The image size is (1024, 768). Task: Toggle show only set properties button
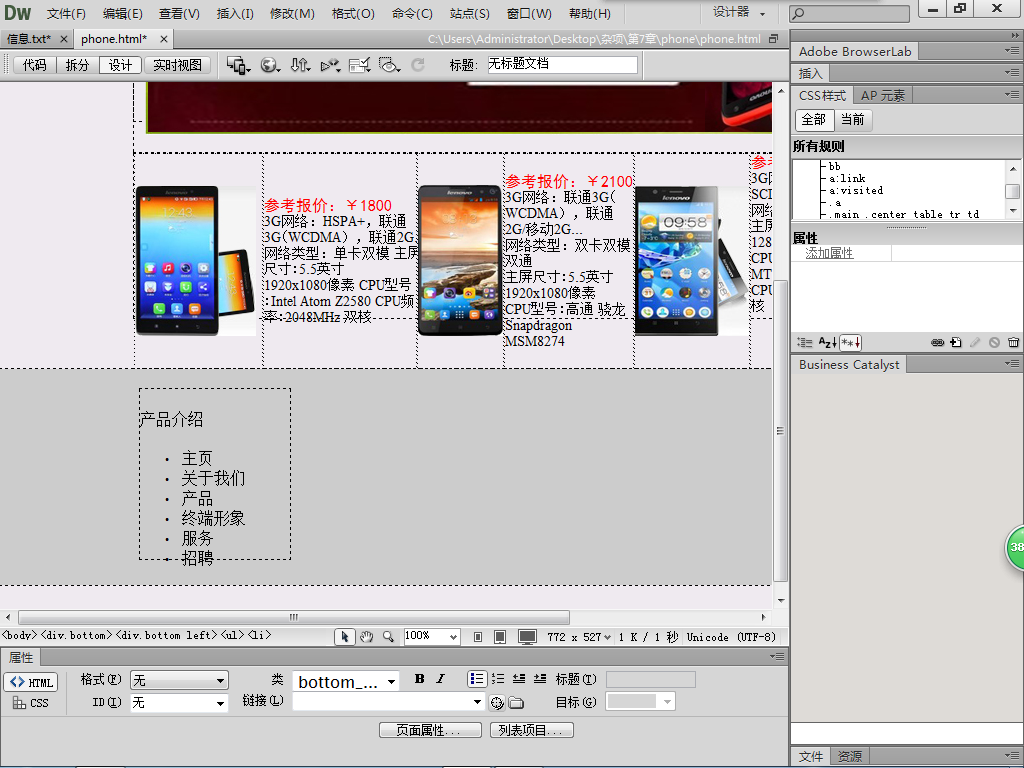pyautogui.click(x=850, y=342)
